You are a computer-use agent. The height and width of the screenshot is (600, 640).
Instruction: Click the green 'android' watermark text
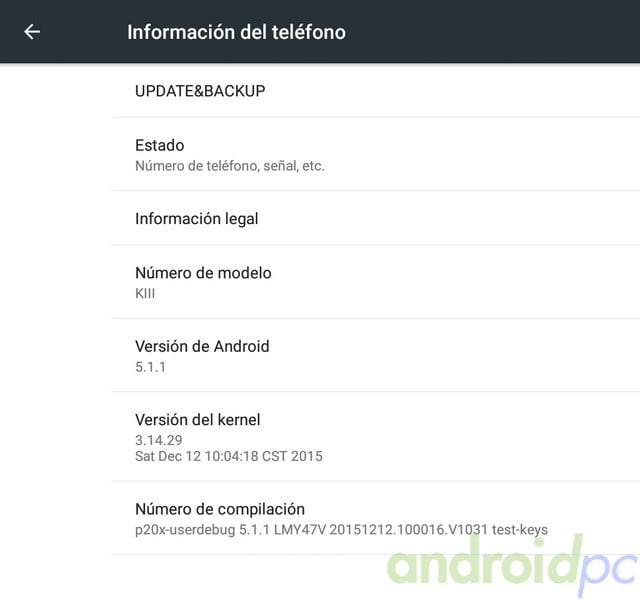pos(484,560)
